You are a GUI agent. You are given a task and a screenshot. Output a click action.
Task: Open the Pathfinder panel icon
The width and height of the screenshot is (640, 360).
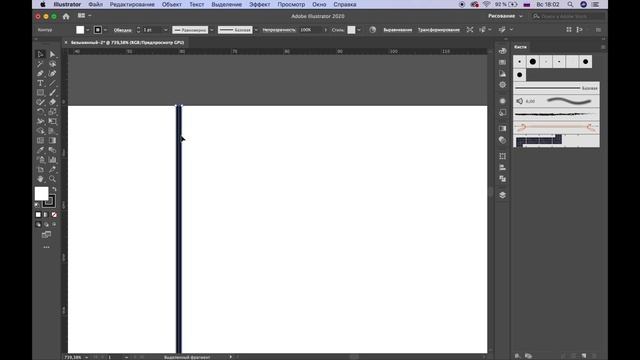pos(502,179)
